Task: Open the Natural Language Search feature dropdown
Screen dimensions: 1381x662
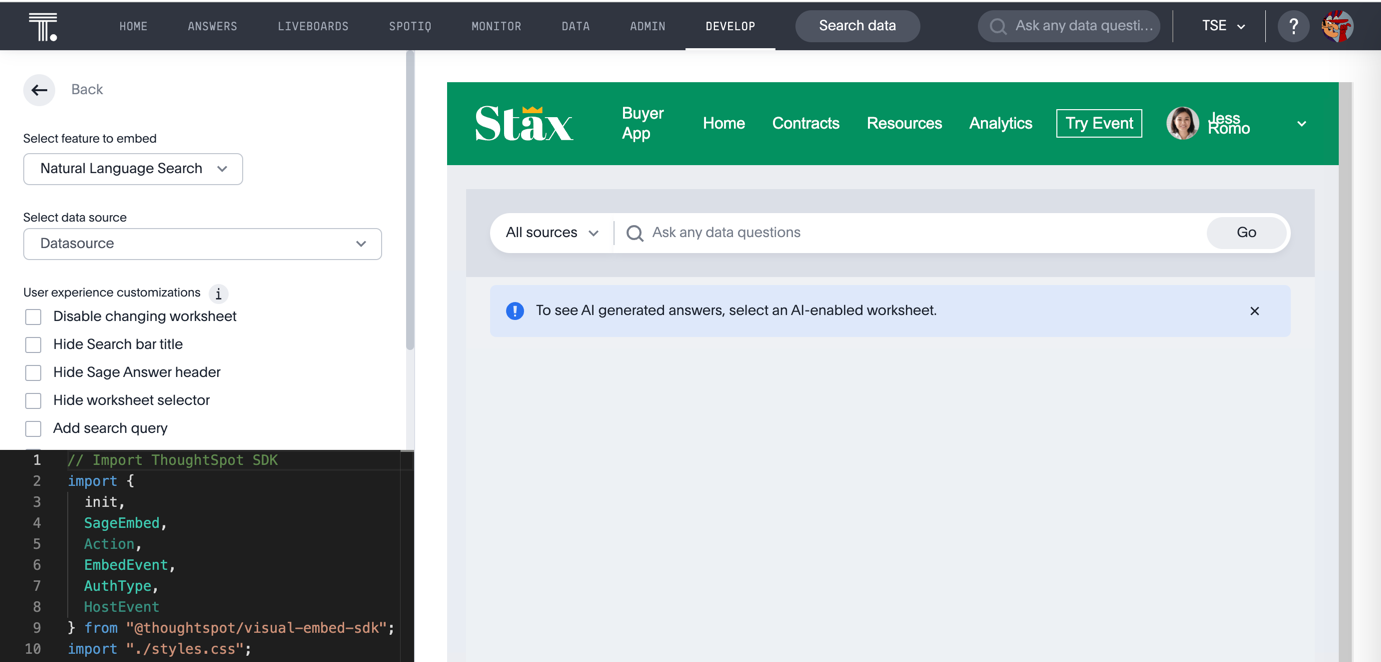Action: click(x=133, y=169)
